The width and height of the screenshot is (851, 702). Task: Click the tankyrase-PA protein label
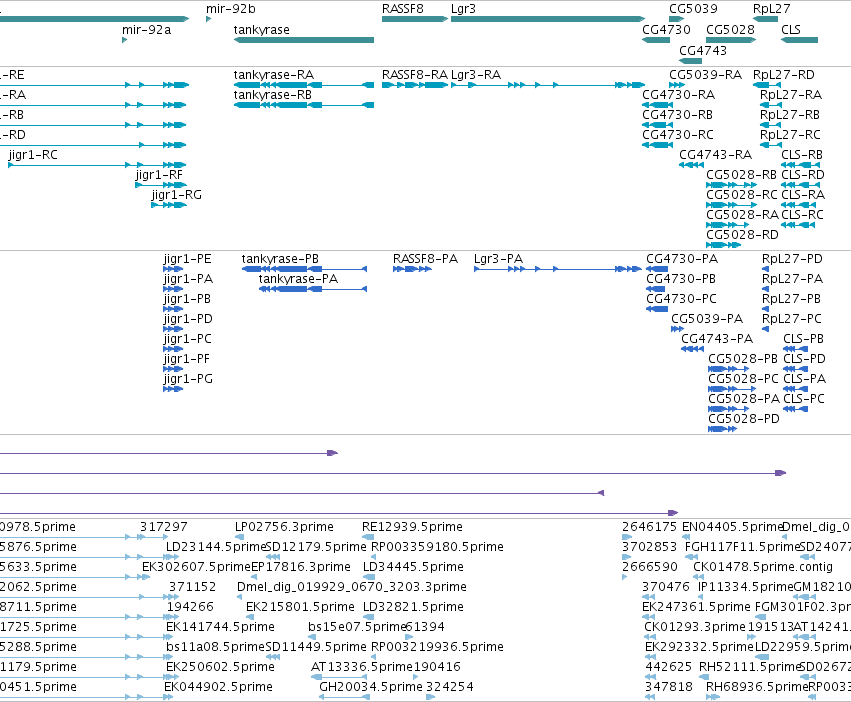coord(298,279)
